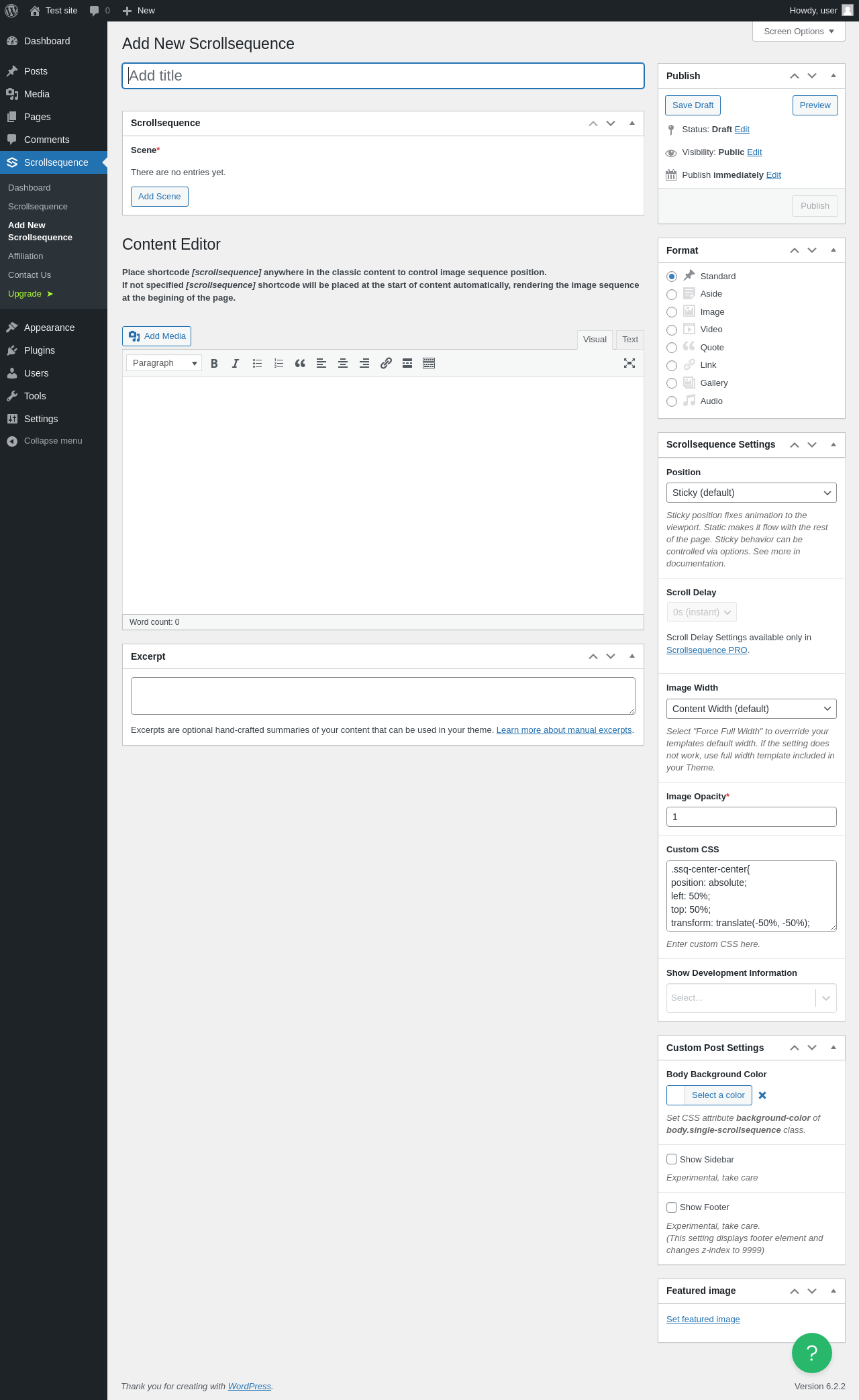Click the Add Scene button
Screen dimensions: 859x1400
(160, 197)
